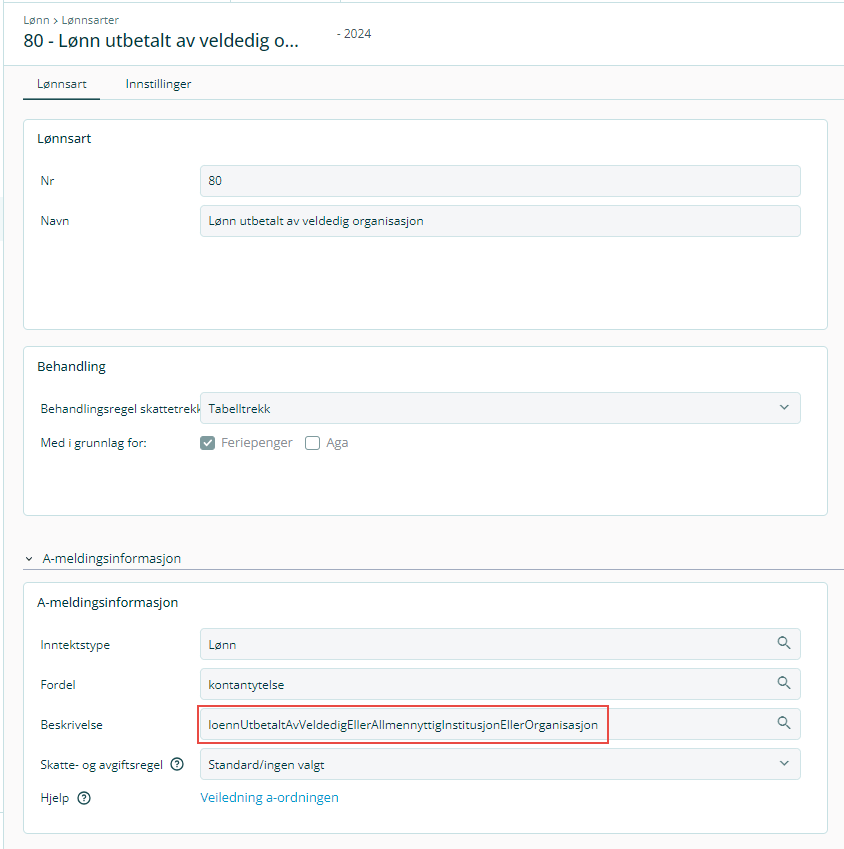Enable the Aga checkbox

click(313, 443)
